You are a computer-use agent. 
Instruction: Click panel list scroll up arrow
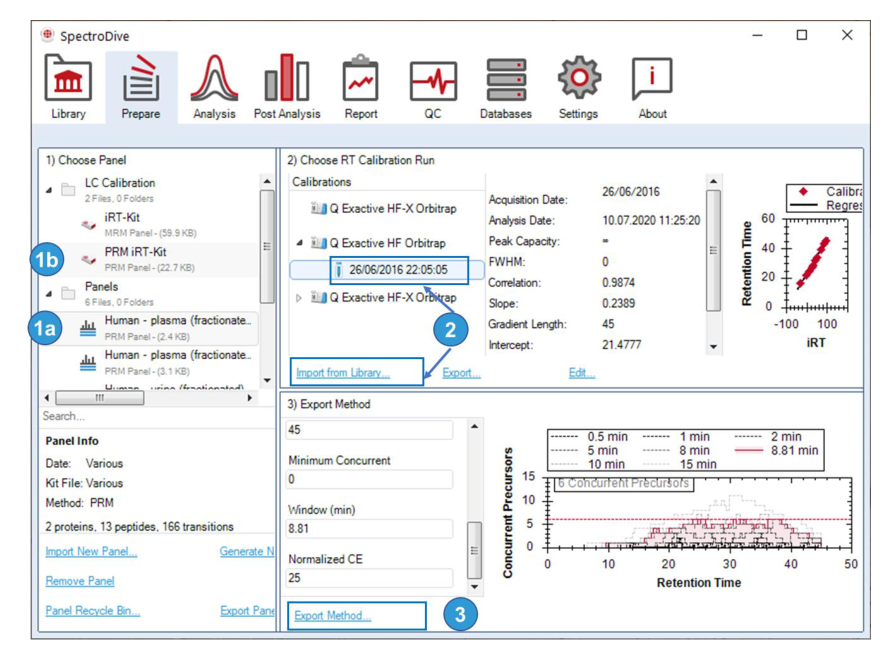click(x=267, y=181)
